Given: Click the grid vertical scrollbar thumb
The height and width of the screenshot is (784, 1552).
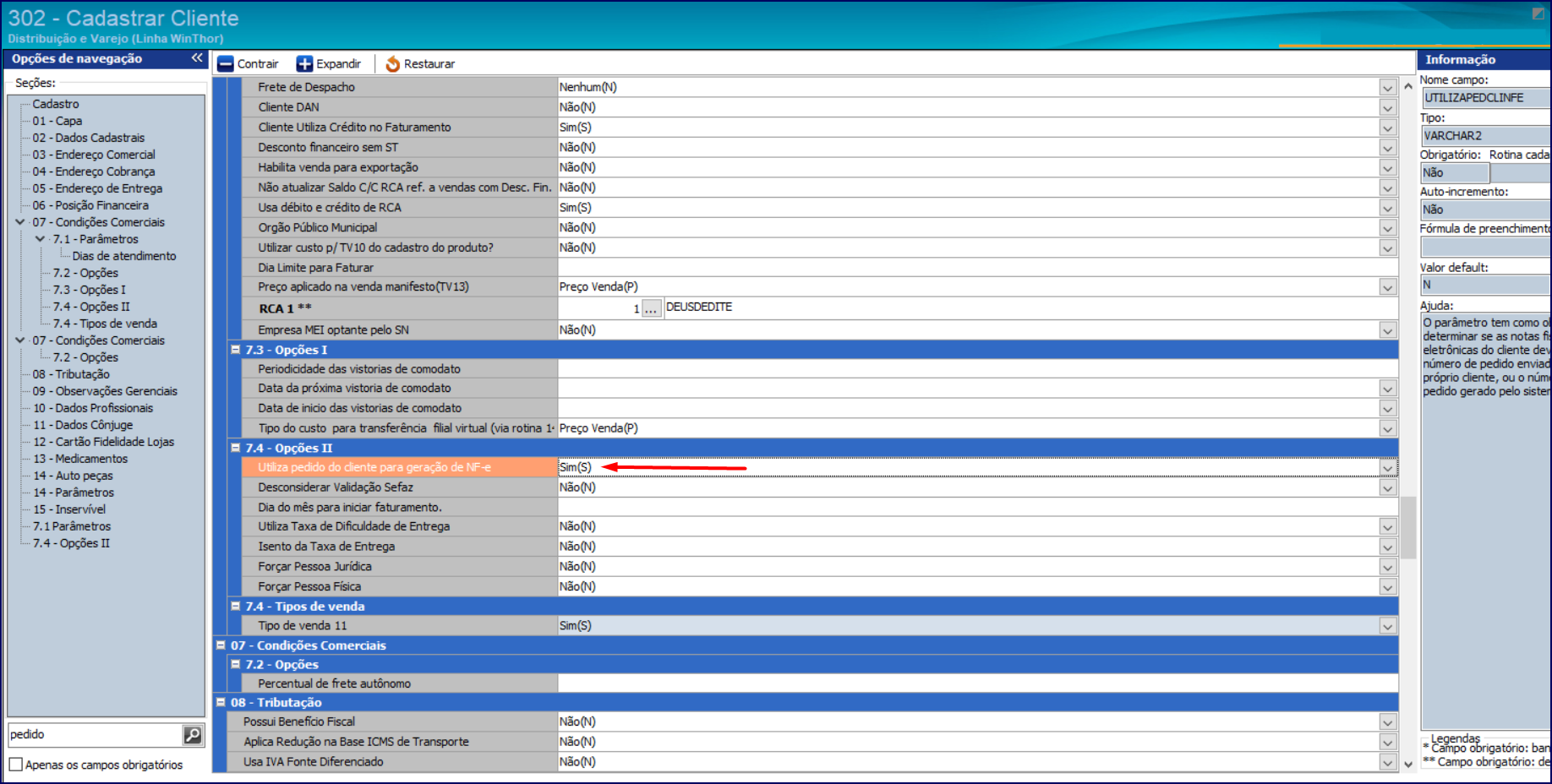Looking at the screenshot, I should point(1407,527).
